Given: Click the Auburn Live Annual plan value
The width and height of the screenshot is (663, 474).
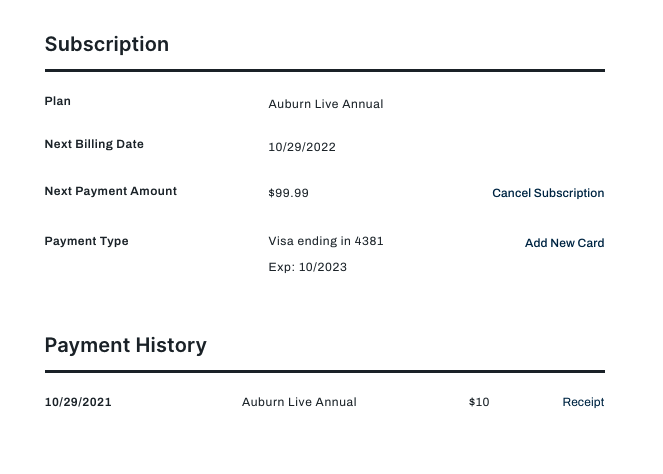Looking at the screenshot, I should click(x=326, y=104).
